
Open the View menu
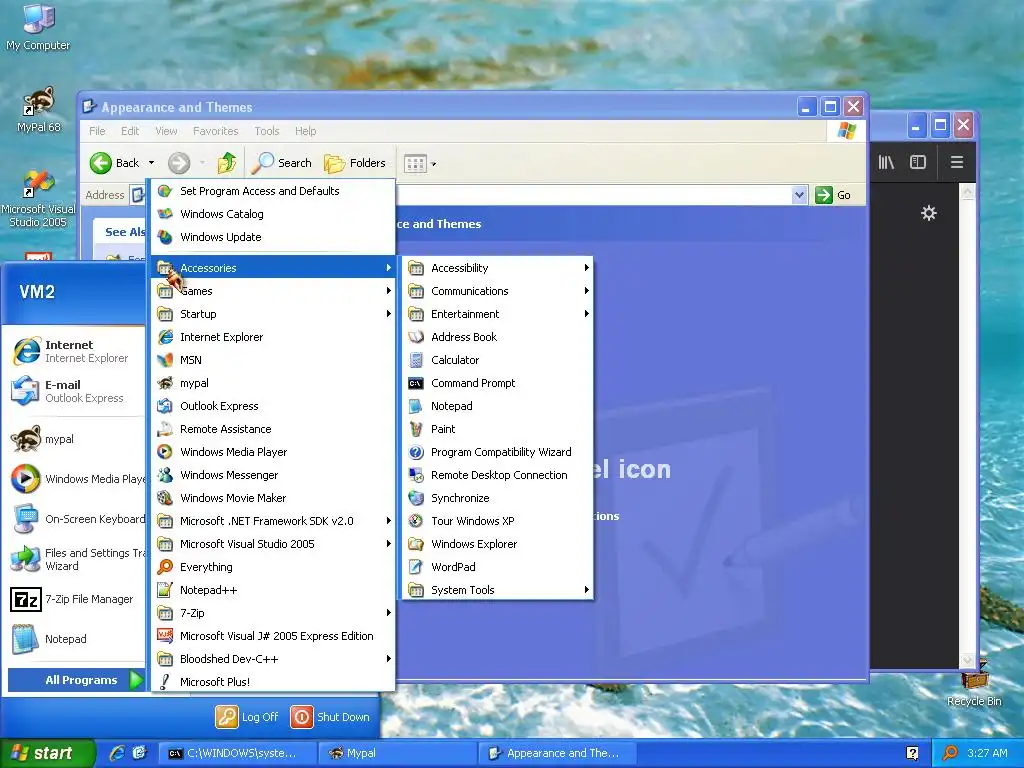[166, 131]
